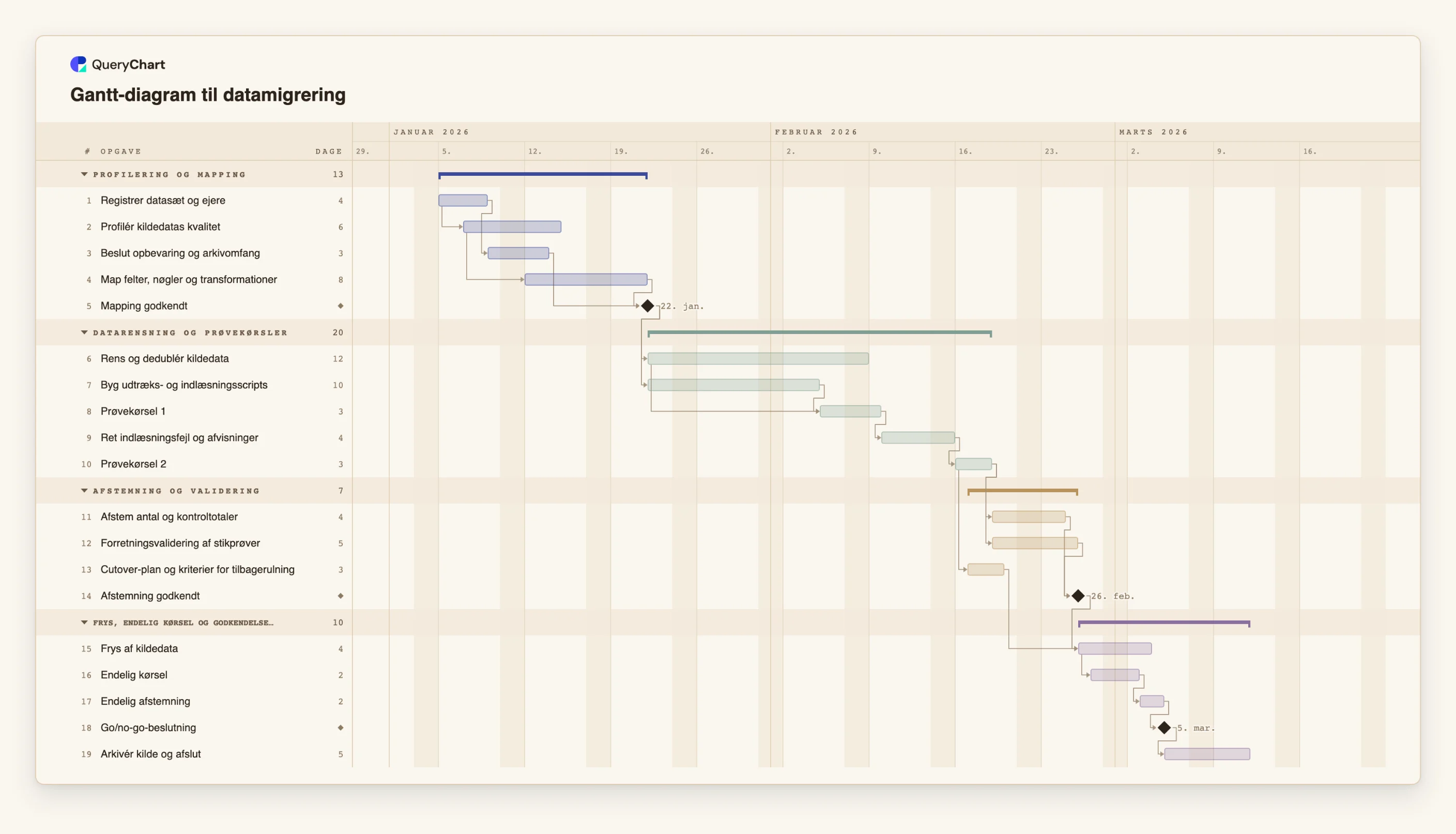
Task: Click the 5. mar. milestone date label
Action: click(1196, 727)
